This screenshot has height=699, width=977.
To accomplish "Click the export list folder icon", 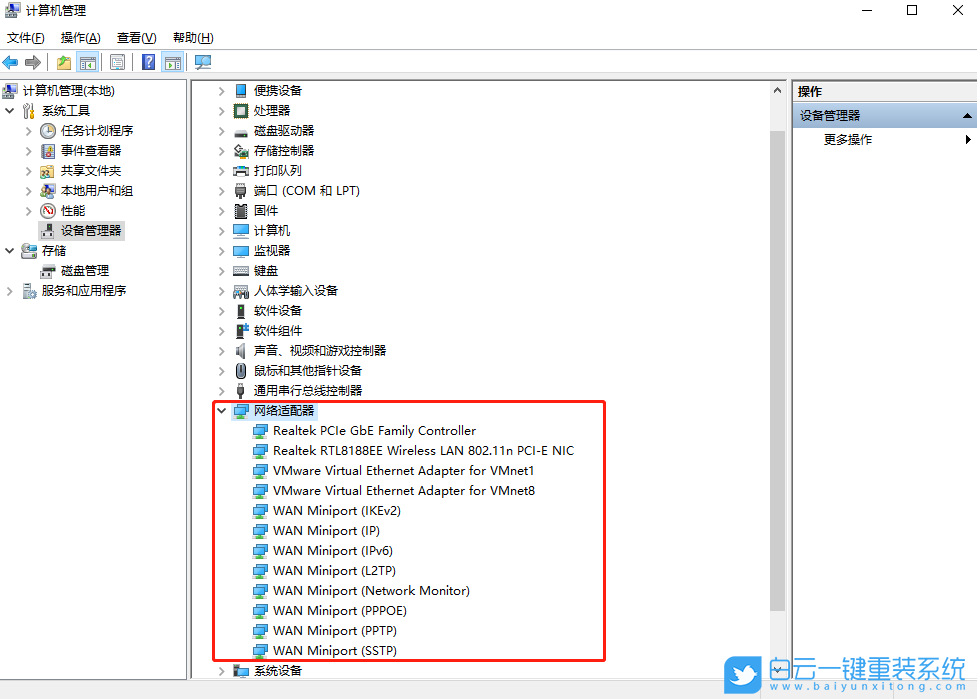I will (62, 61).
